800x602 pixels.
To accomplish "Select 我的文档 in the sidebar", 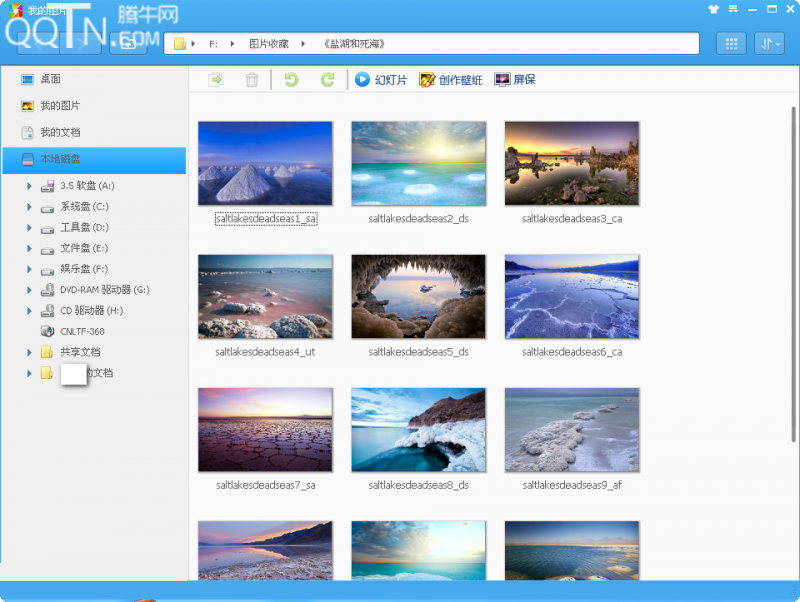I will coord(60,132).
